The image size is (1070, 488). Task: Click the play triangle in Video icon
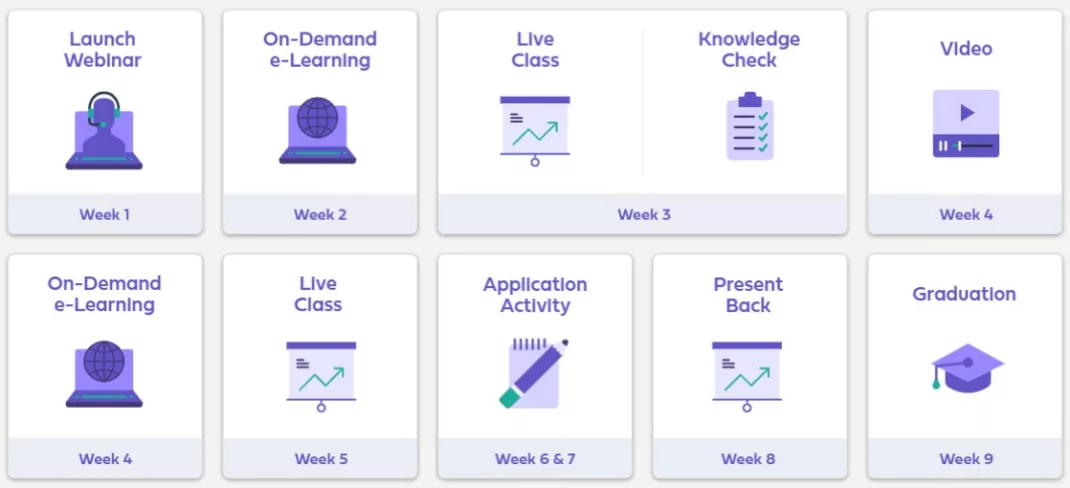tap(967, 113)
